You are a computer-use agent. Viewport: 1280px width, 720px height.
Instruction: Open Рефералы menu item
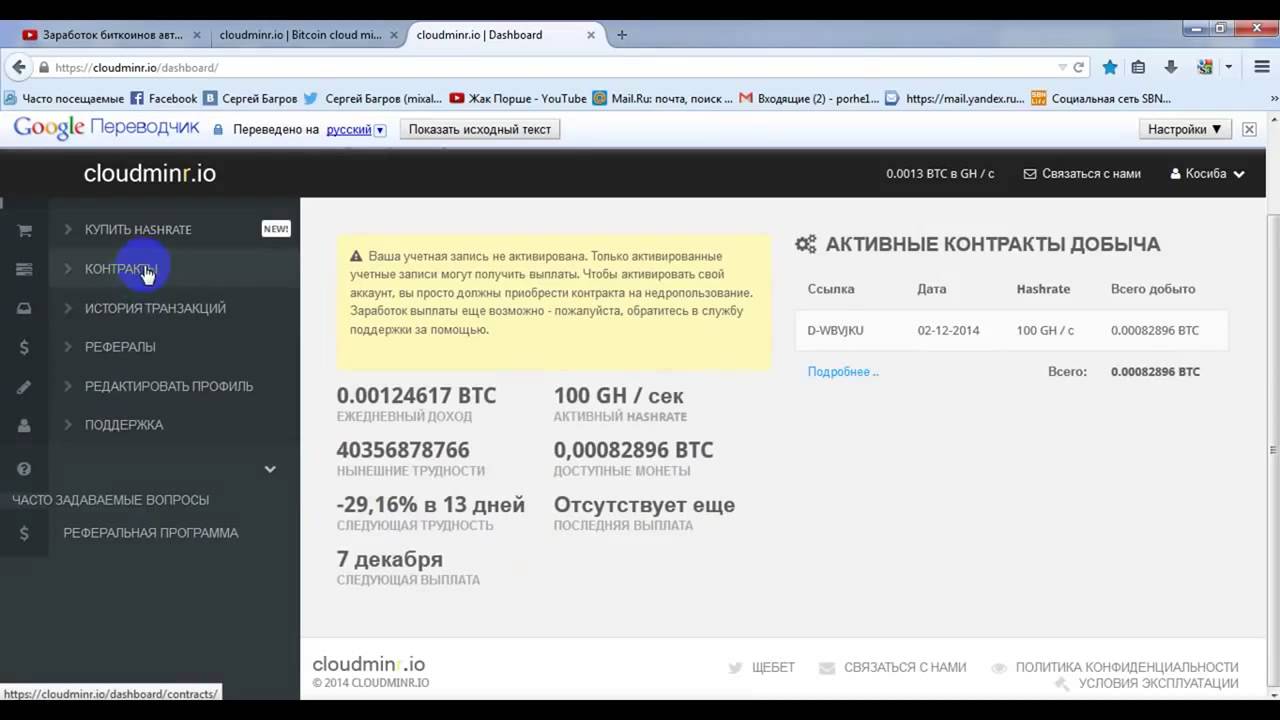tap(120, 347)
